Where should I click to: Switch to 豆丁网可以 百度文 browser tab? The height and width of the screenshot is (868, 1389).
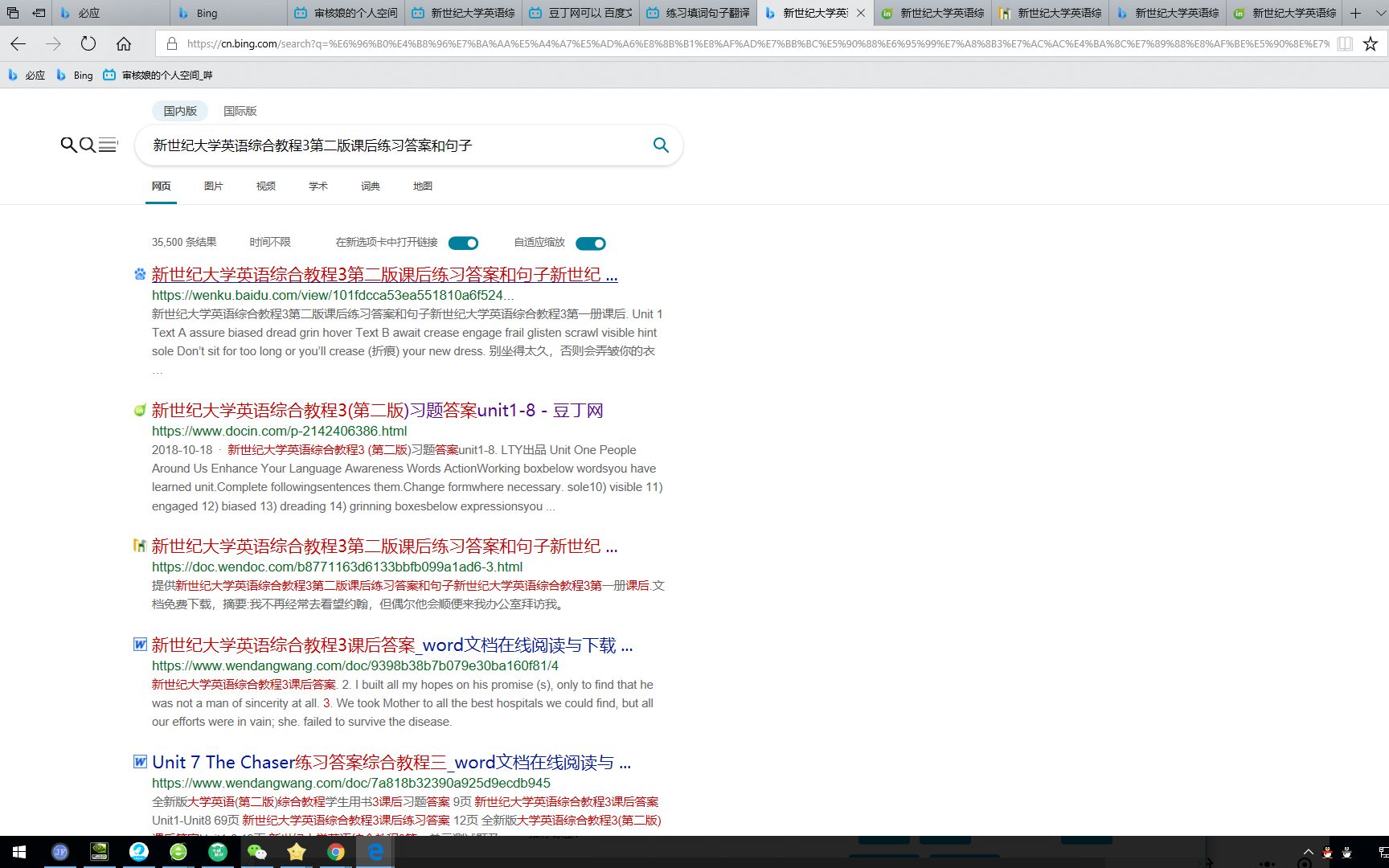tap(580, 13)
